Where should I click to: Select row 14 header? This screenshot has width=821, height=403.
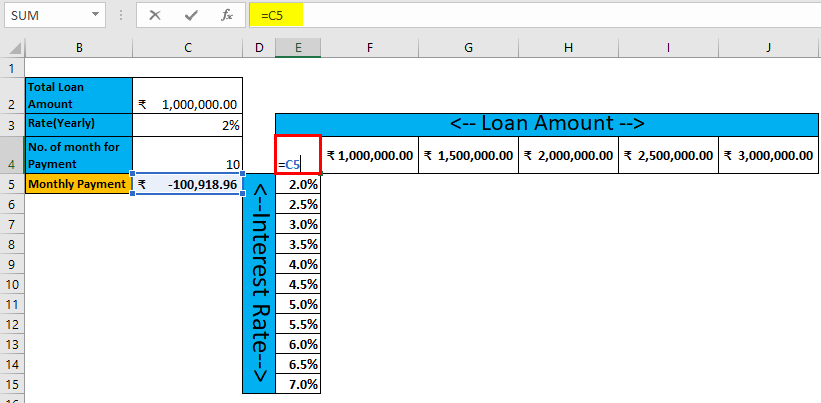click(x=13, y=364)
